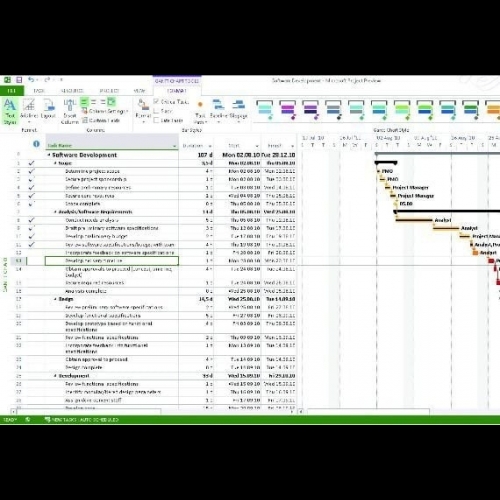Open the Task Path options
Viewport: 500px width, 500px height.
[x=200, y=112]
